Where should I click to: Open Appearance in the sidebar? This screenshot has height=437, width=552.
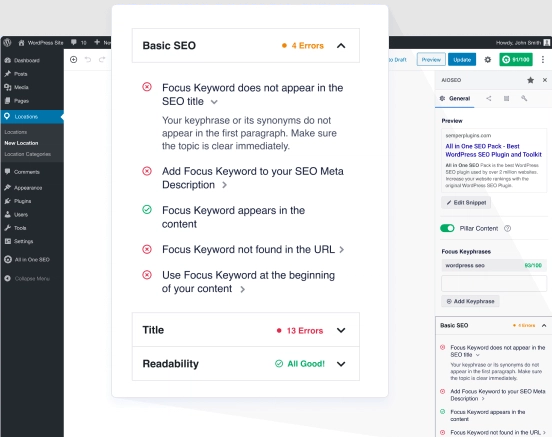[23, 188]
